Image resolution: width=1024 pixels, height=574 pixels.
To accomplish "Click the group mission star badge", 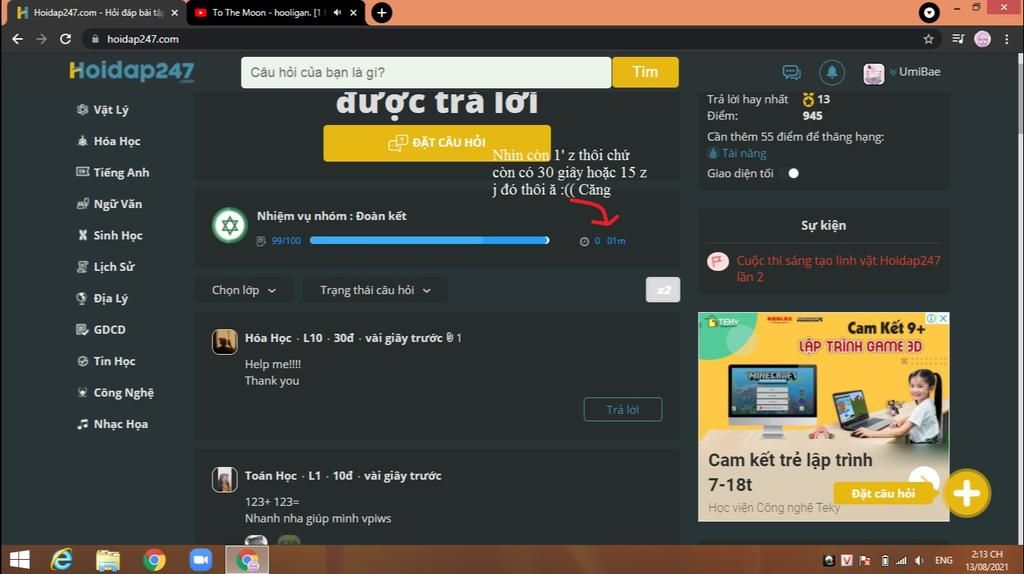I will pyautogui.click(x=230, y=225).
